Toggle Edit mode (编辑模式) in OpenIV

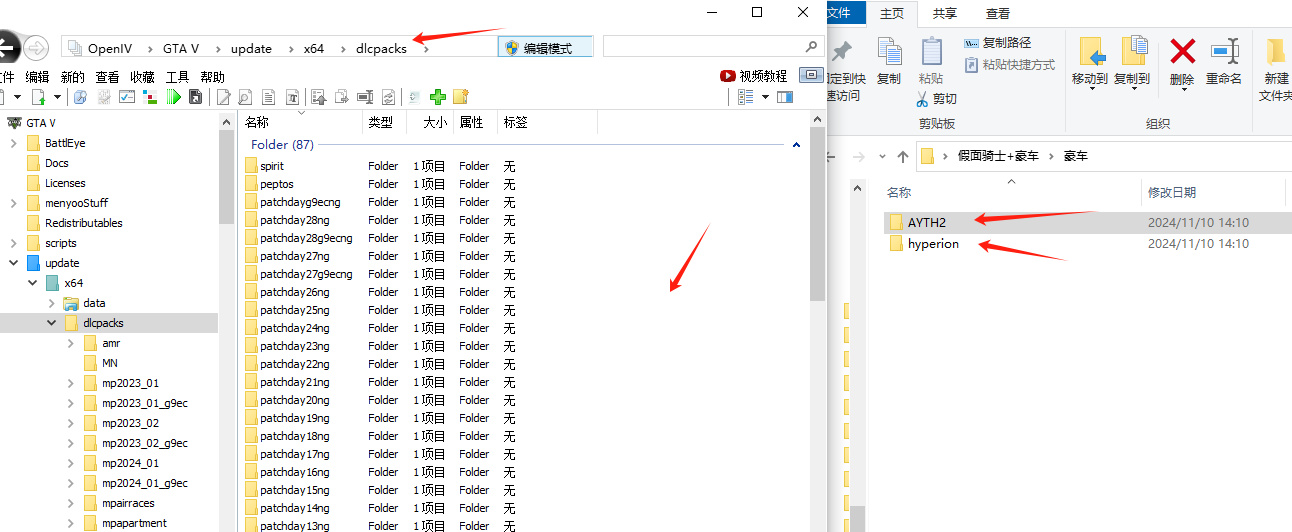click(546, 47)
